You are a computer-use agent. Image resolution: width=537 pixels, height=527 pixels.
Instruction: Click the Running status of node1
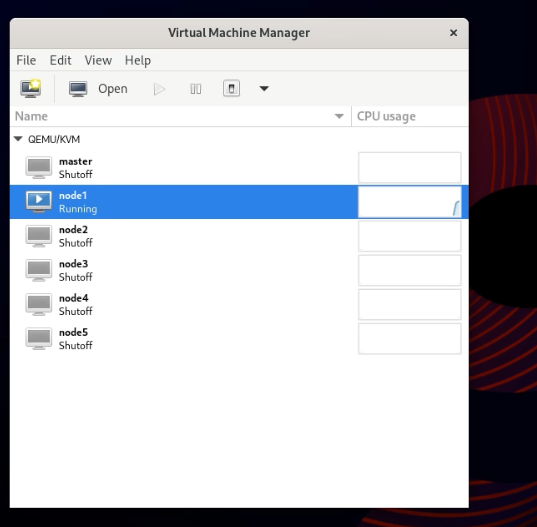click(78, 209)
